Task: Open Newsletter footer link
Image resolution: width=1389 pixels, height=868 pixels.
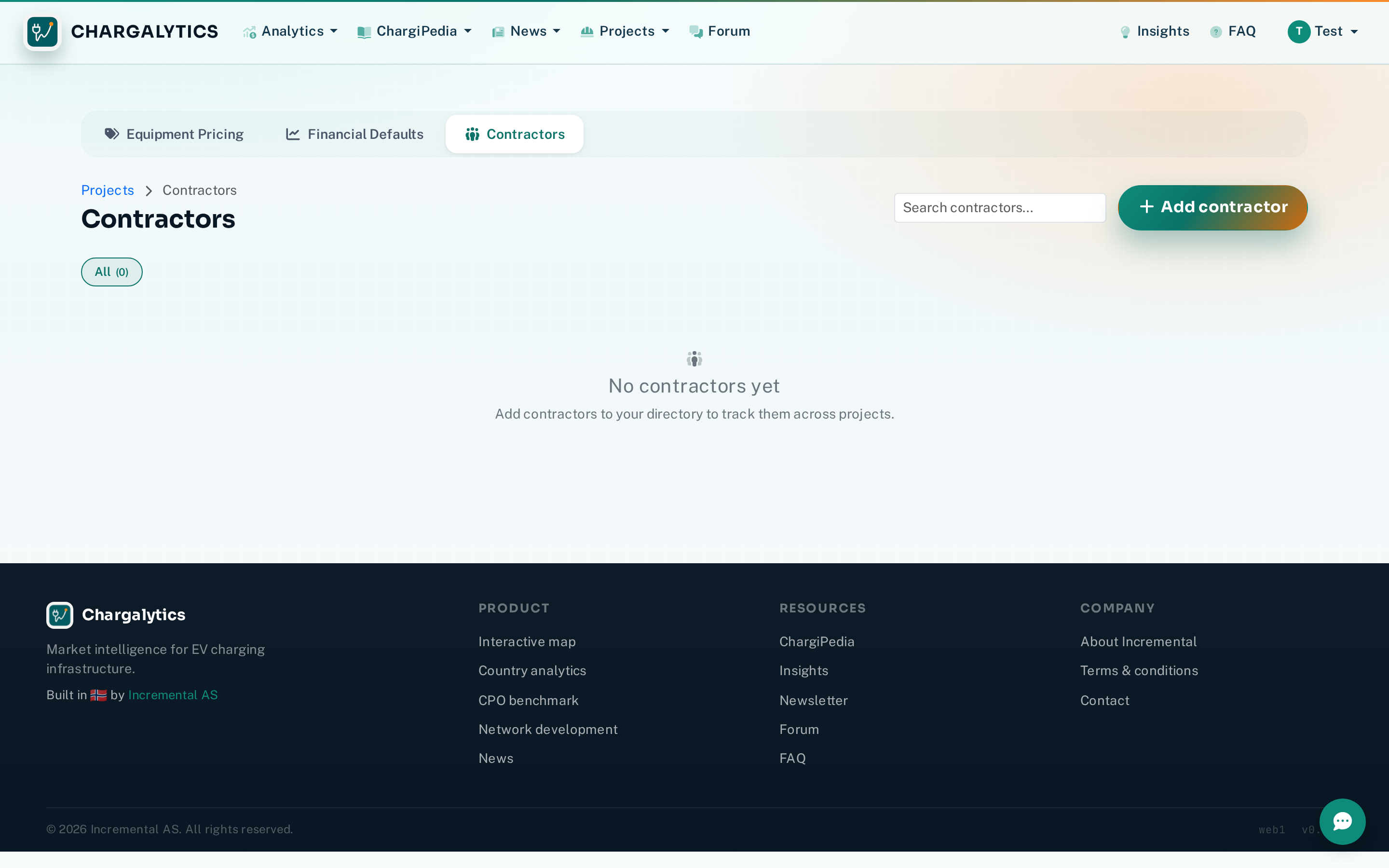Action: (813, 700)
